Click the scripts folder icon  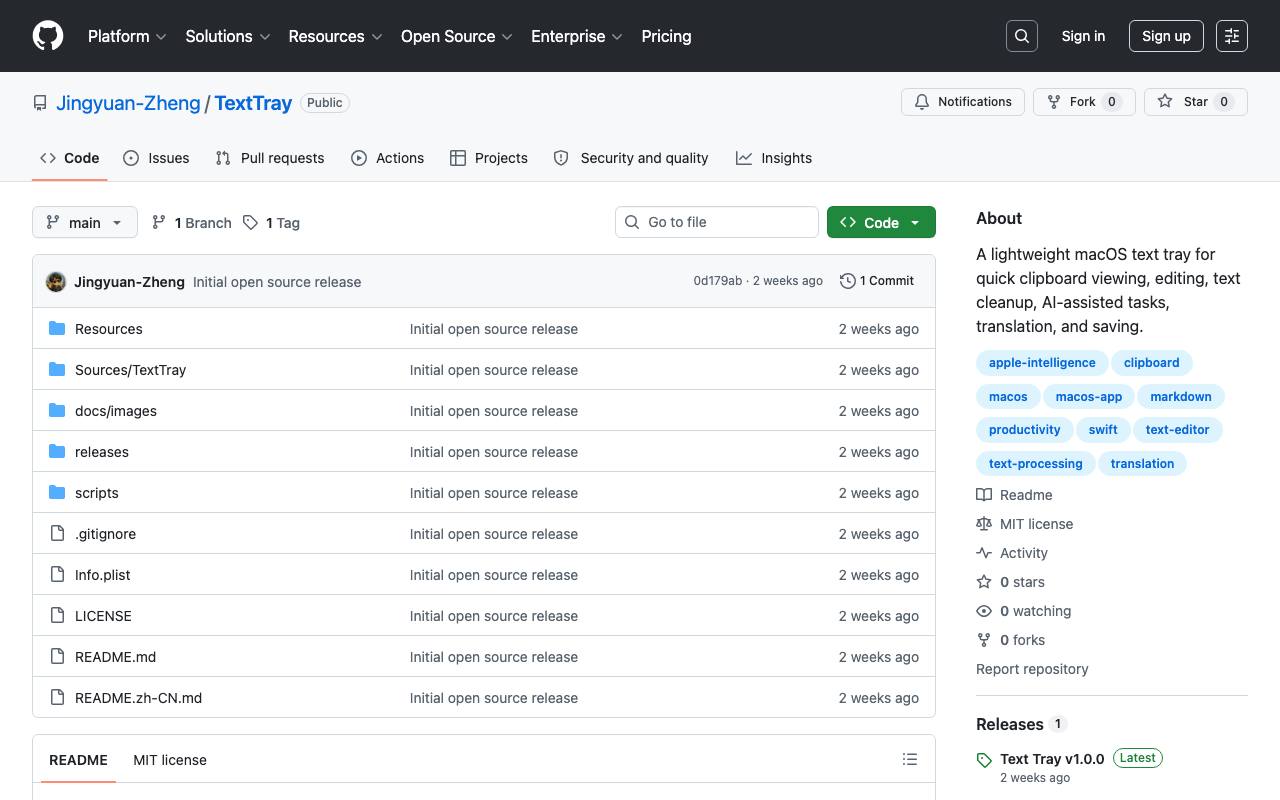pos(57,493)
